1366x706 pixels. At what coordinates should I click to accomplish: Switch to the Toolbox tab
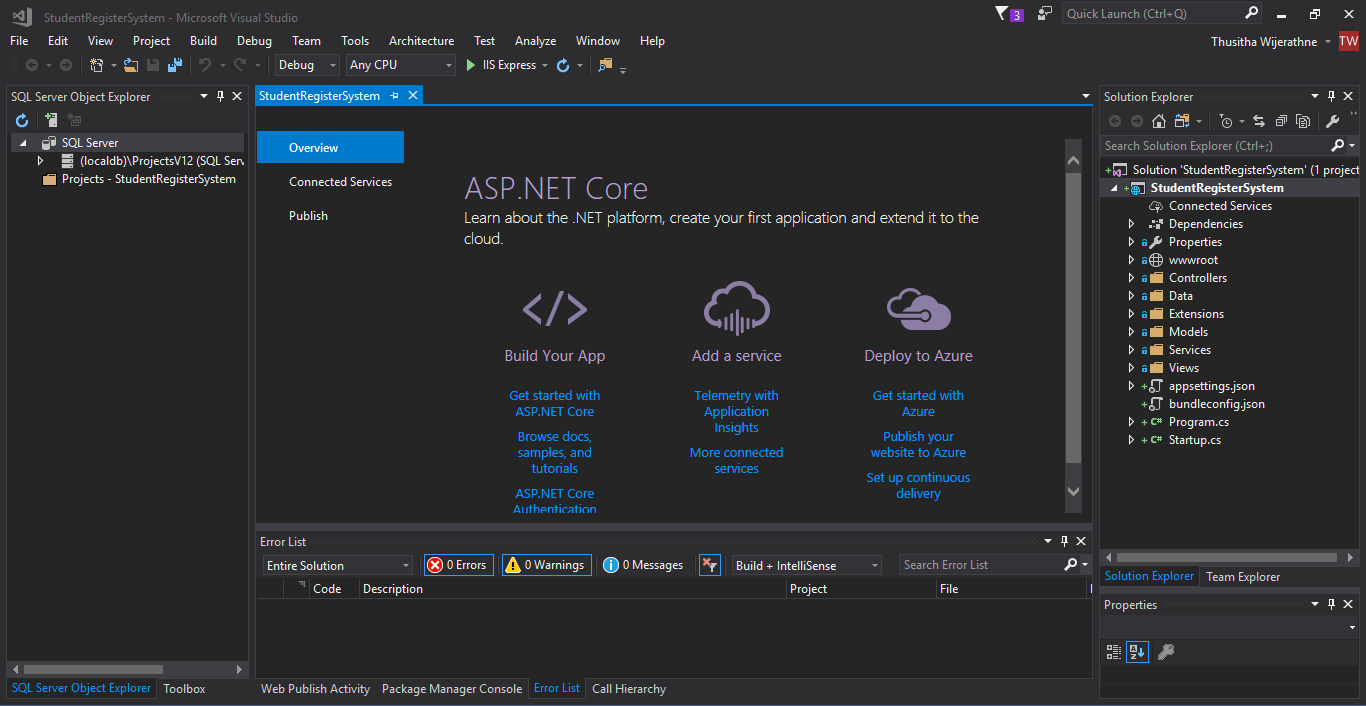coord(184,689)
